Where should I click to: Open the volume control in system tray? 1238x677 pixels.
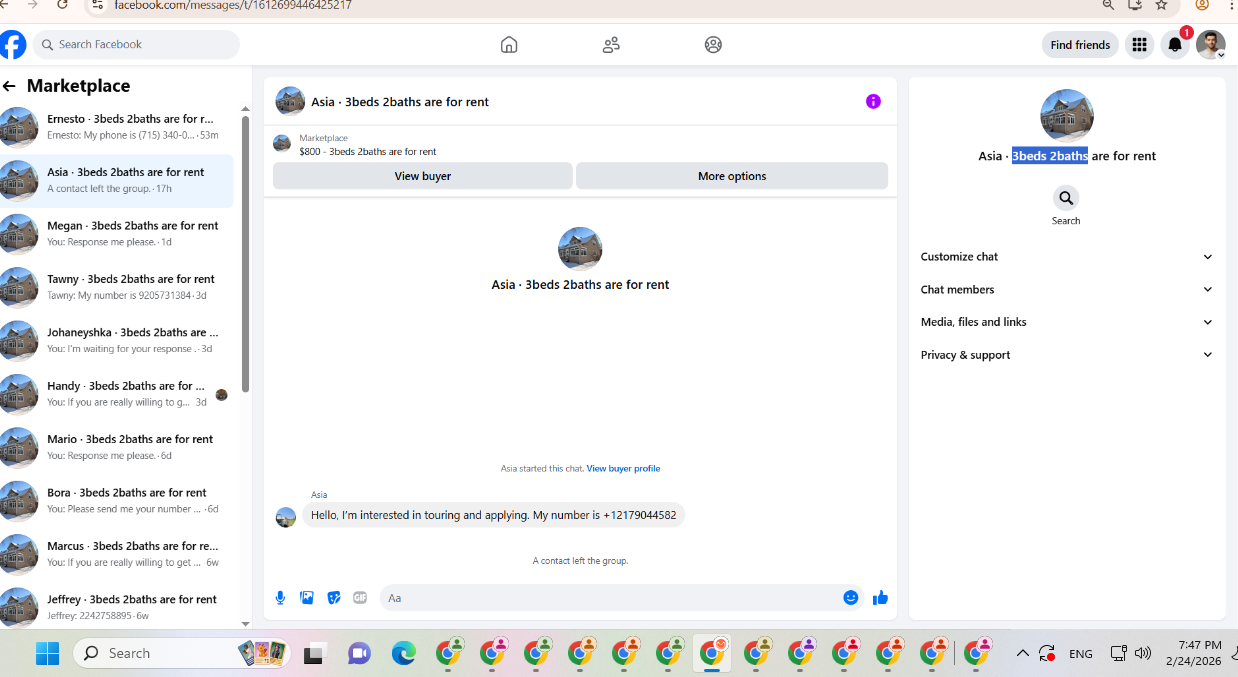[1143, 653]
